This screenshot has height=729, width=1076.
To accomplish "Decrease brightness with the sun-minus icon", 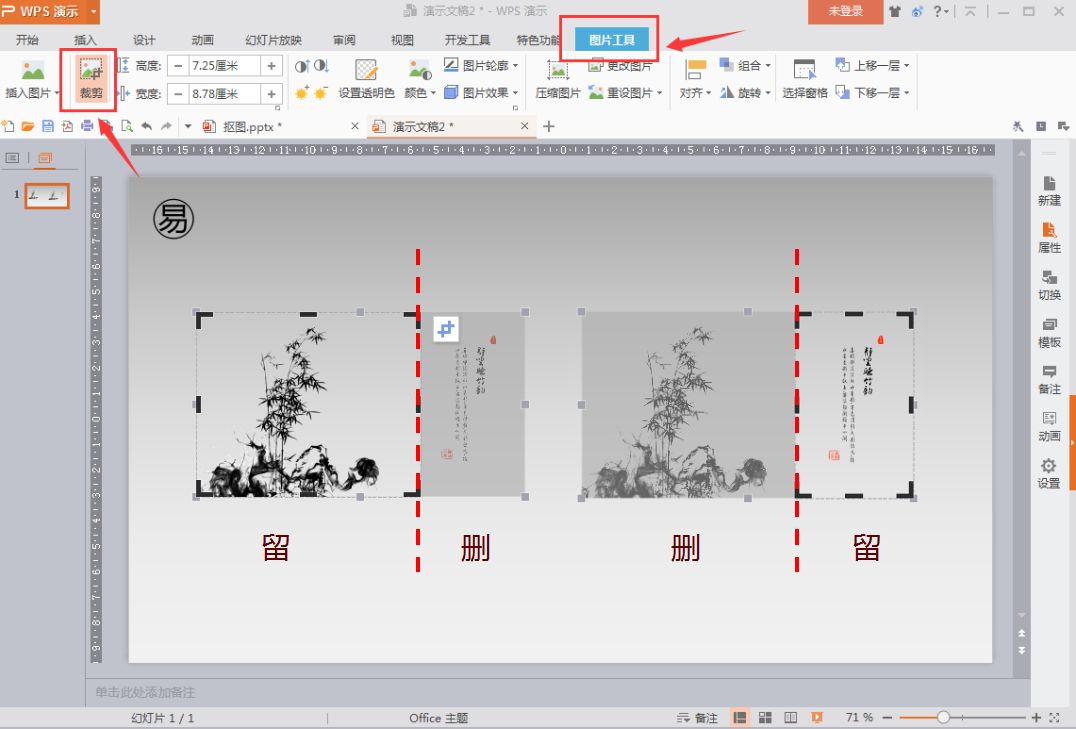I will point(320,92).
